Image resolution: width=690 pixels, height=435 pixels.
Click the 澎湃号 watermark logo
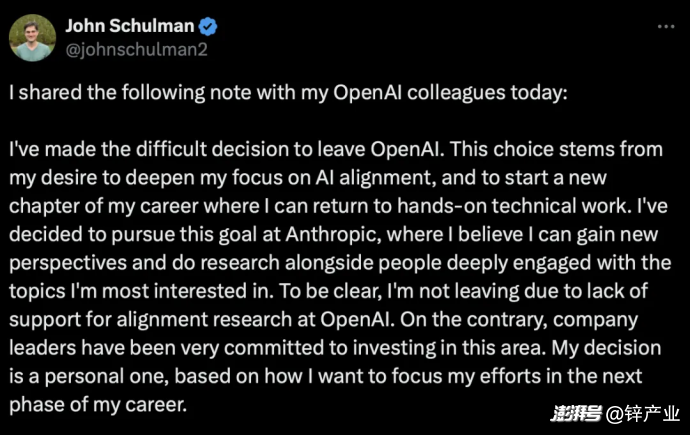(576, 413)
